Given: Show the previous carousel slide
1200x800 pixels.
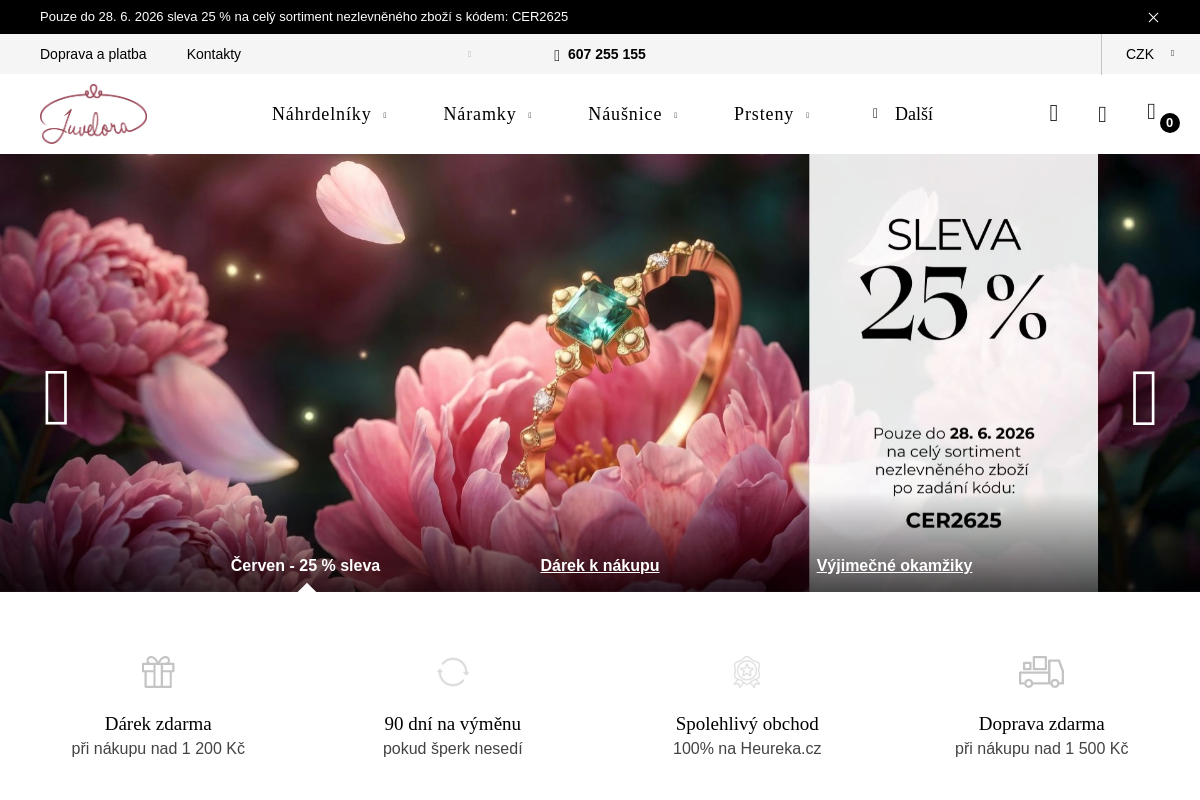Looking at the screenshot, I should click(57, 398).
